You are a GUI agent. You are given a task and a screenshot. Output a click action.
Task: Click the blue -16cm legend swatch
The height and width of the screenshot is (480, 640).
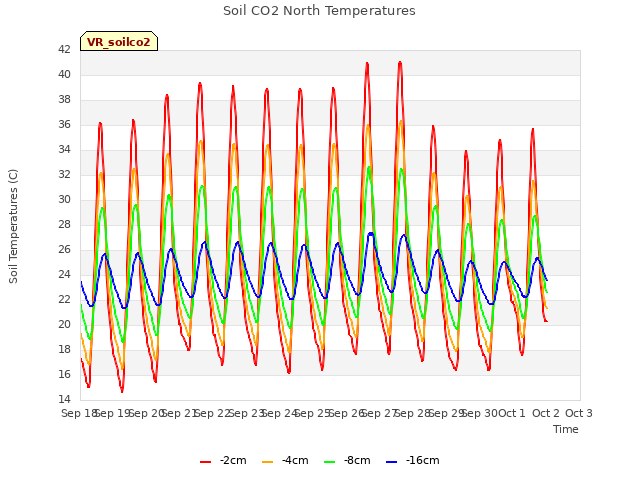(x=391, y=462)
